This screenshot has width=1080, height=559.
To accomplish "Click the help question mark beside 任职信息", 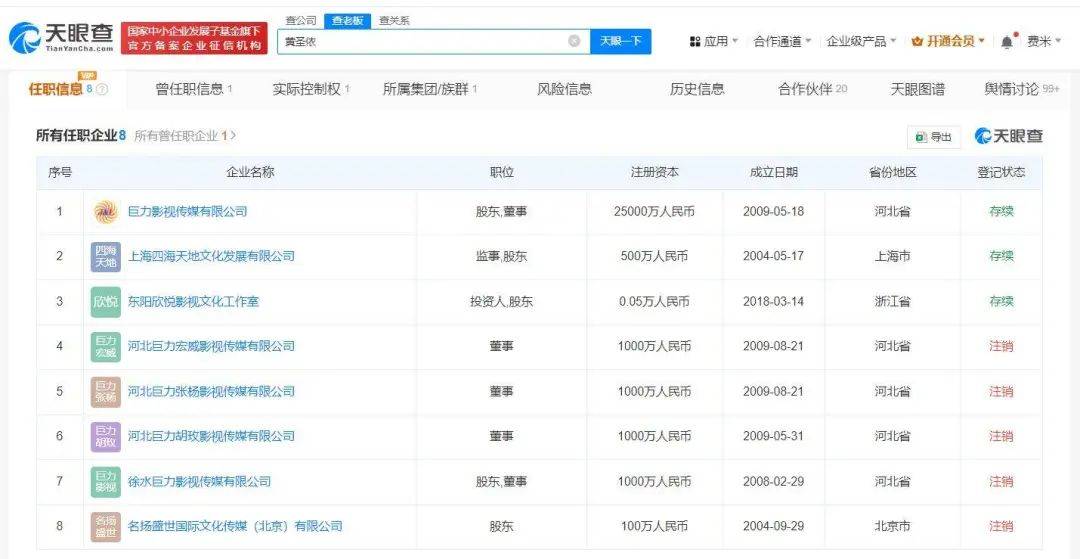I will (102, 89).
